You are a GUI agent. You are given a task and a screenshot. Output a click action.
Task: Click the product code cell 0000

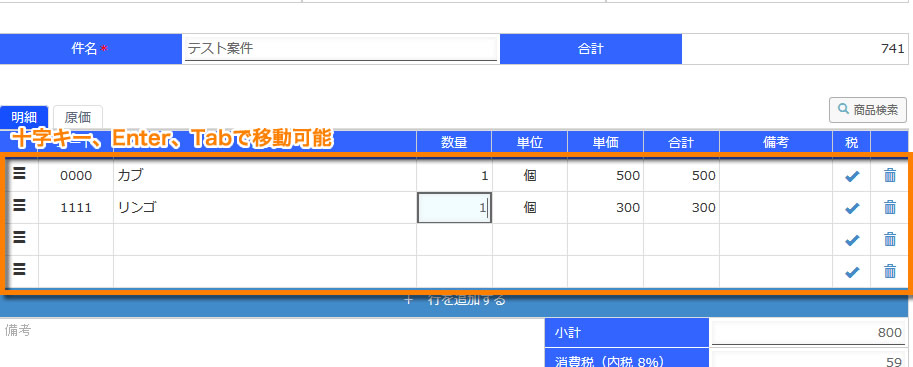(76, 176)
